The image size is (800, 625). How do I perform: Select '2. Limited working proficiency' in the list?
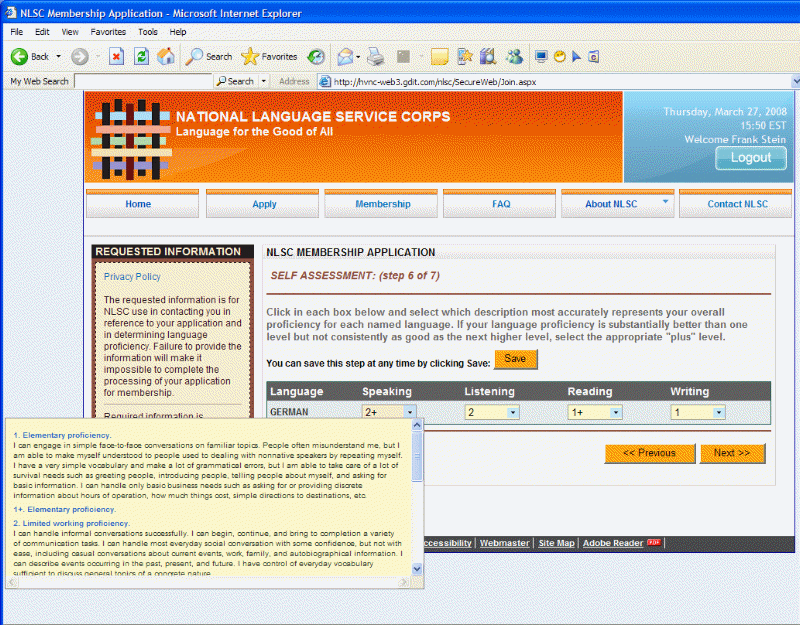(71, 523)
